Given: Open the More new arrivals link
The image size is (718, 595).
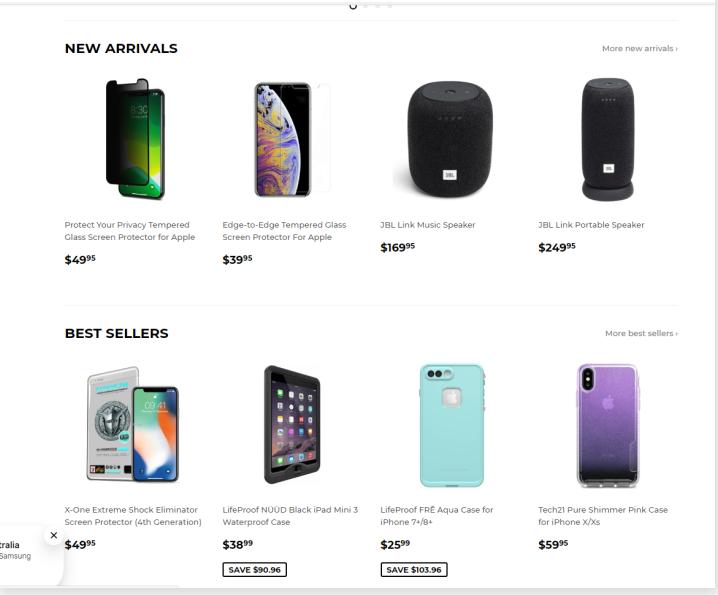Looking at the screenshot, I should [639, 49].
